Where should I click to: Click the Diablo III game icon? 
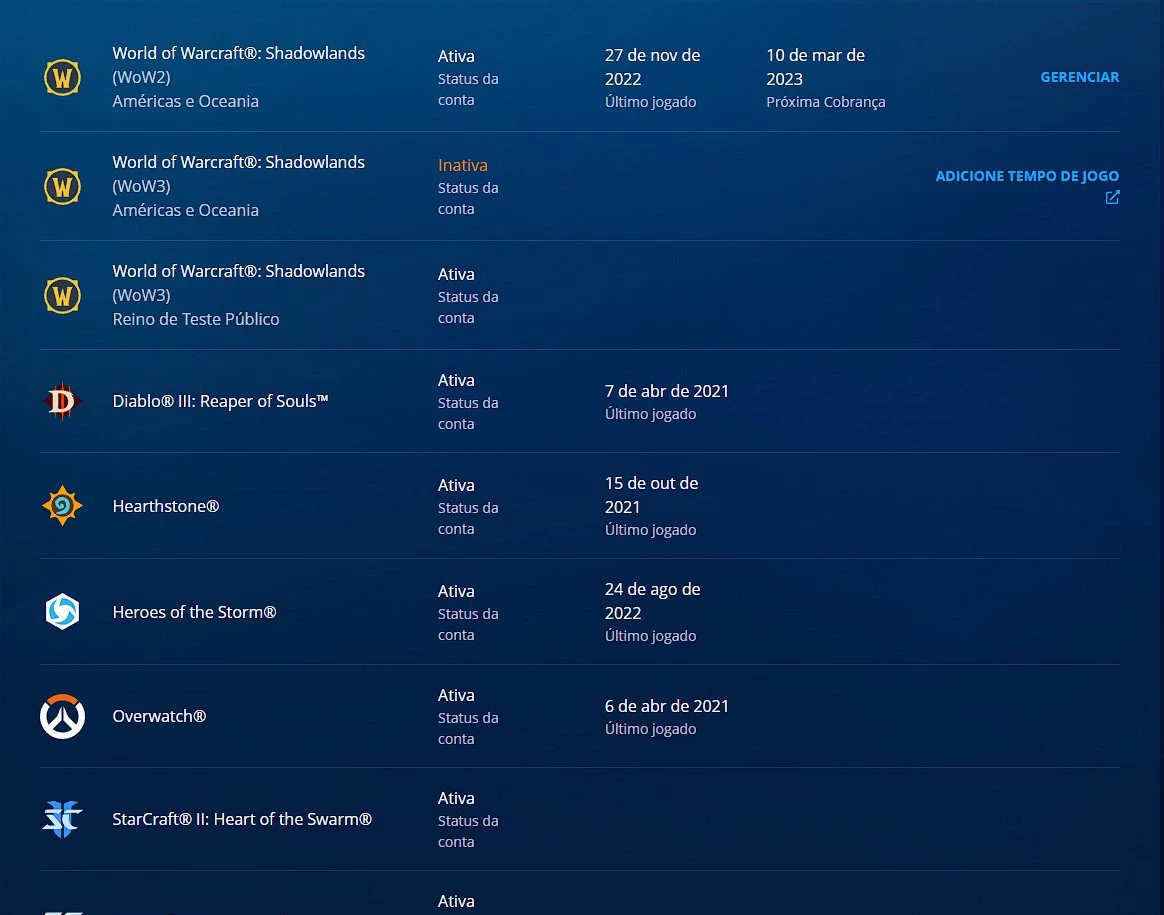pyautogui.click(x=62, y=401)
